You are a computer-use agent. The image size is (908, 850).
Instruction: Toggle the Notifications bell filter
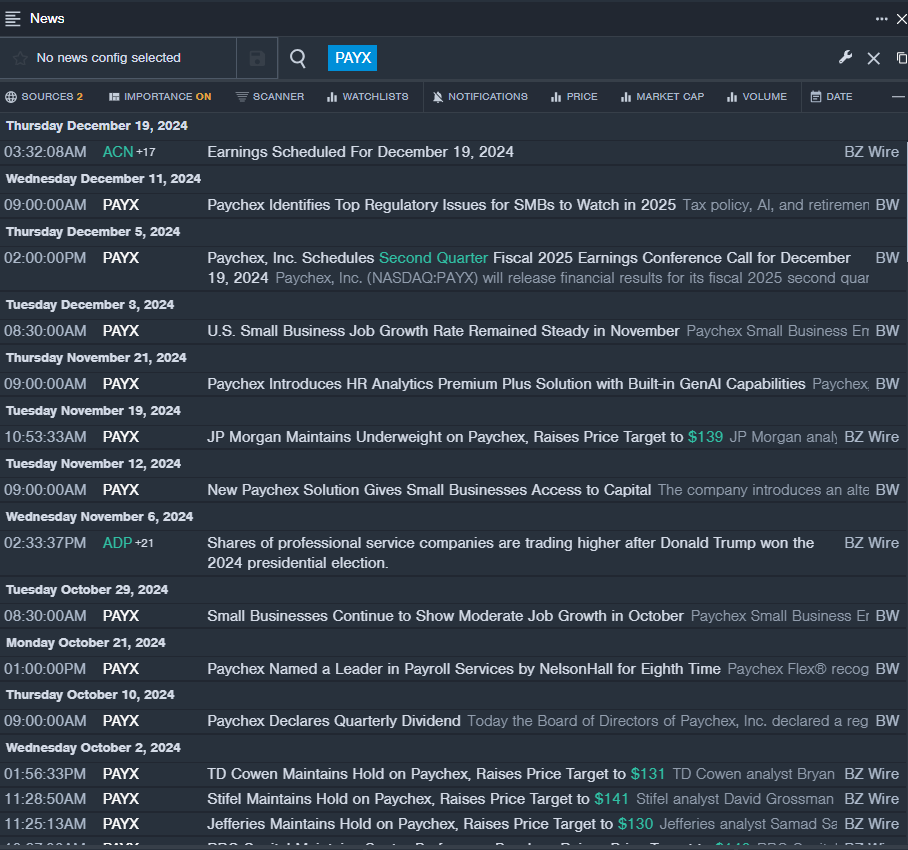click(x=479, y=97)
